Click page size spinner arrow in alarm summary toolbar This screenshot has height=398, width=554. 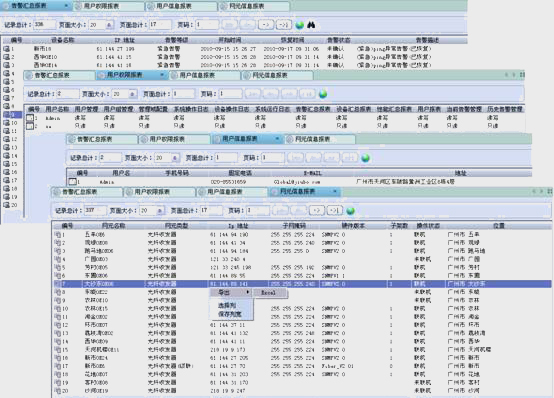[109, 25]
